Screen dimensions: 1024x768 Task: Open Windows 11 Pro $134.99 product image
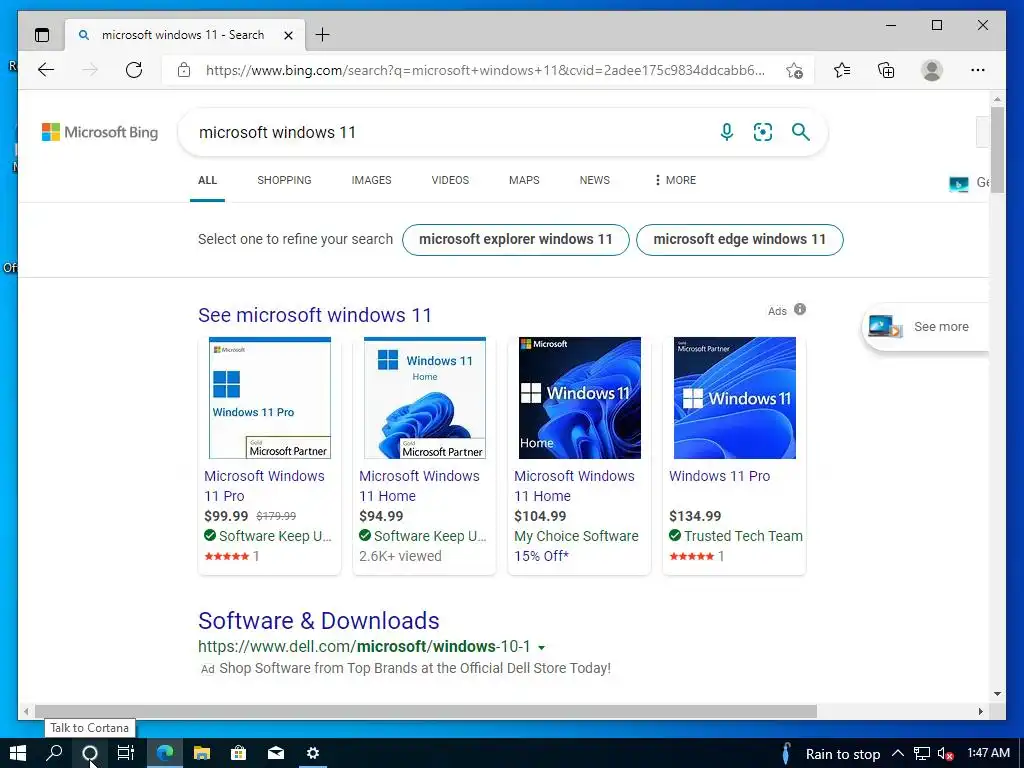[735, 398]
